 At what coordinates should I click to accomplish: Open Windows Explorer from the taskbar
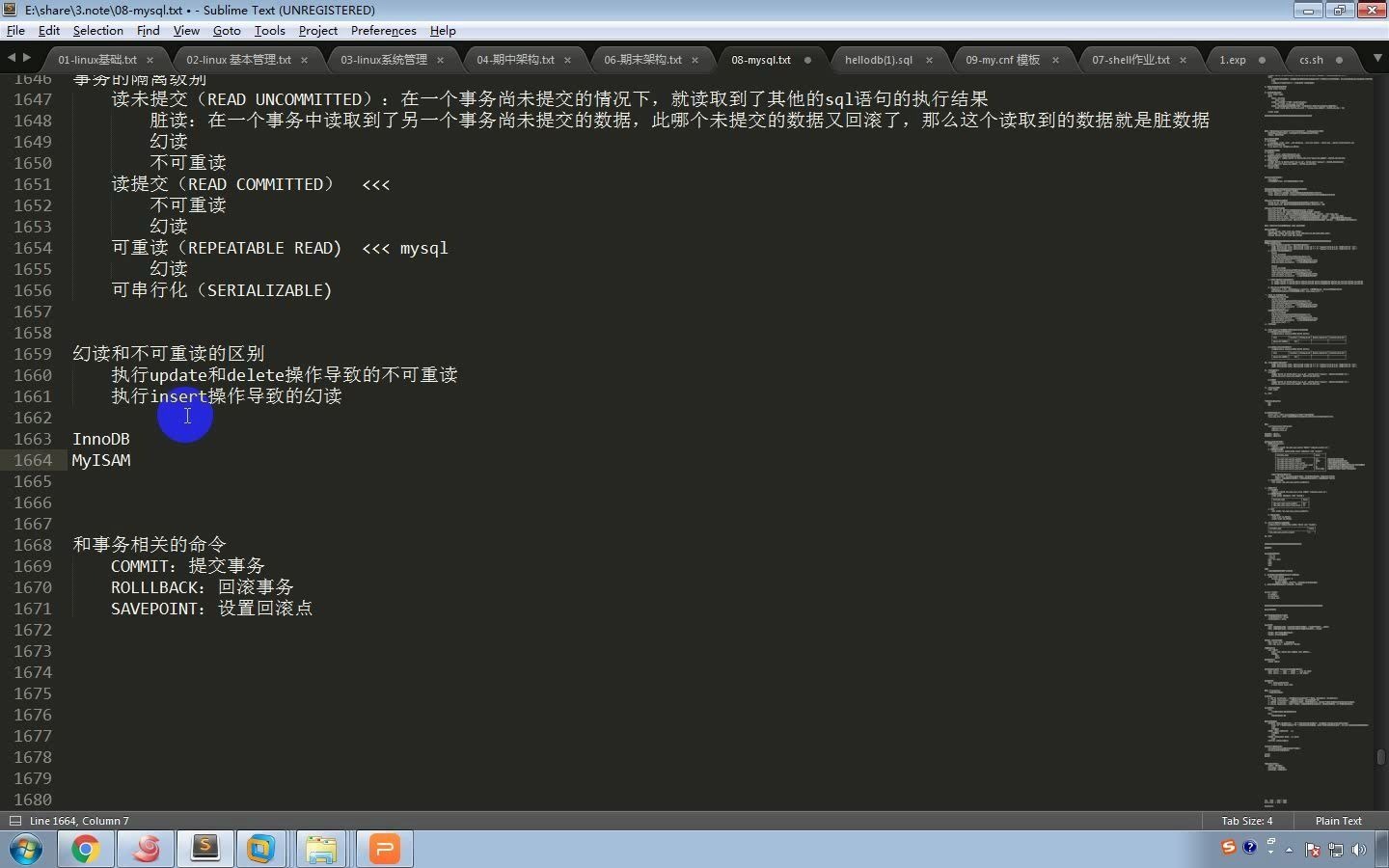pos(321,850)
